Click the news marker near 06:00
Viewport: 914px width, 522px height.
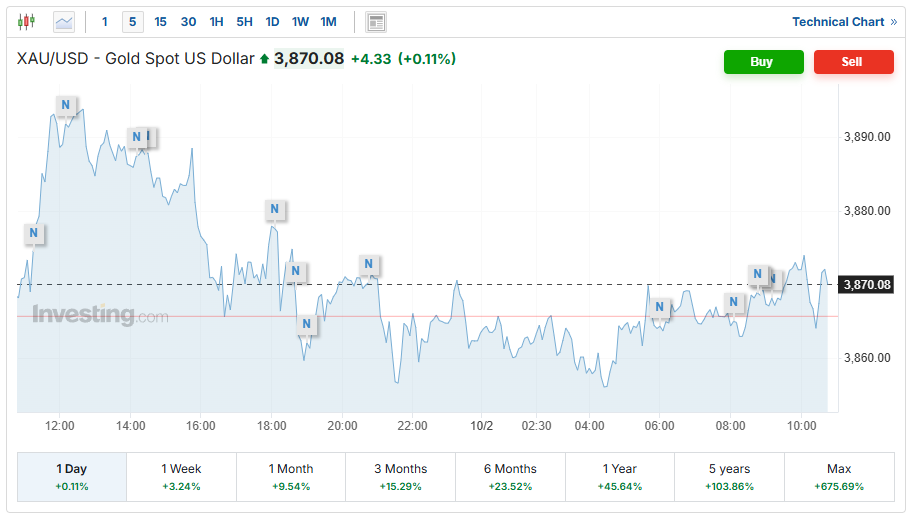click(658, 308)
